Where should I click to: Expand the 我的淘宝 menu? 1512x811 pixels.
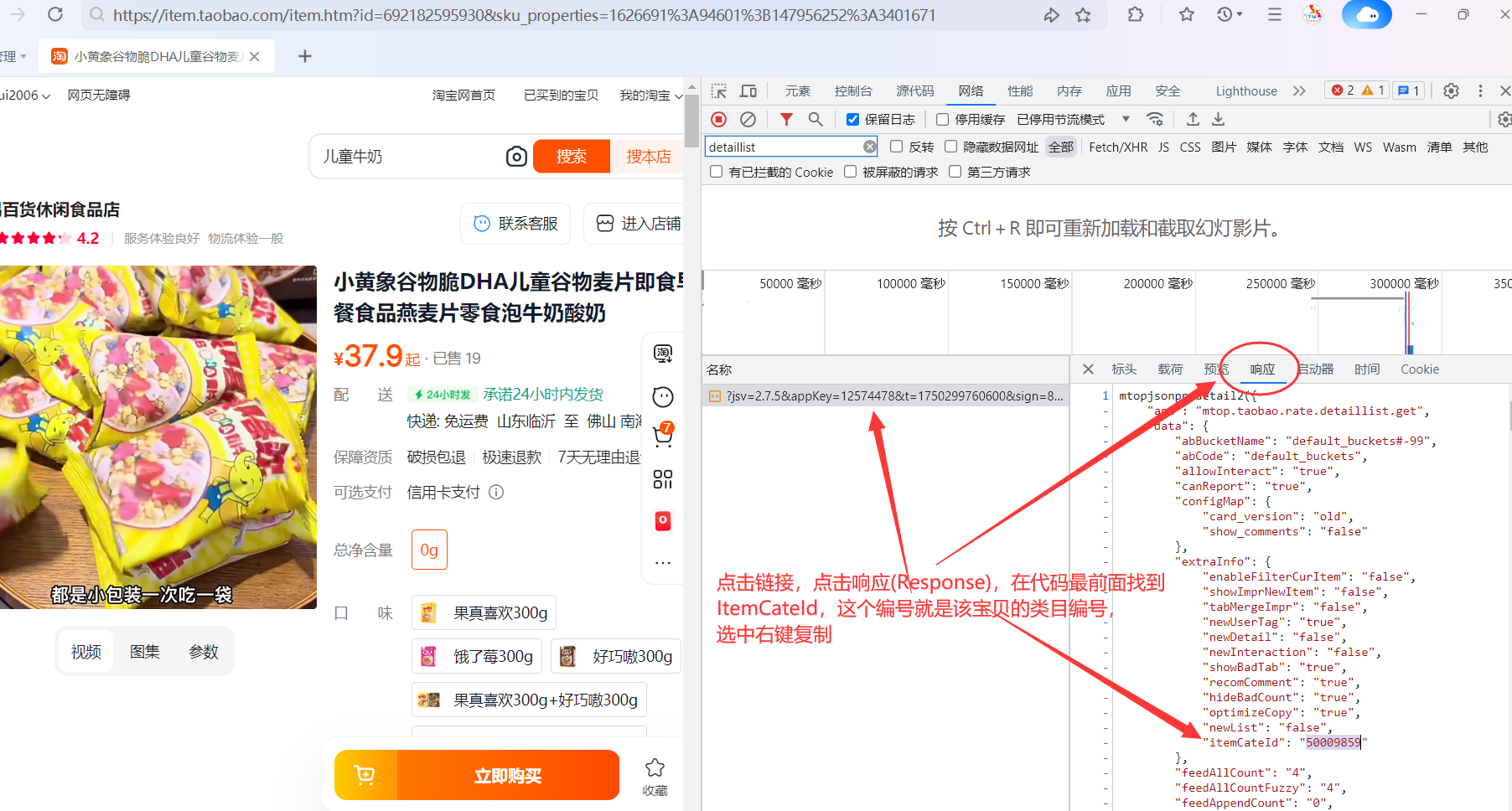click(x=650, y=96)
